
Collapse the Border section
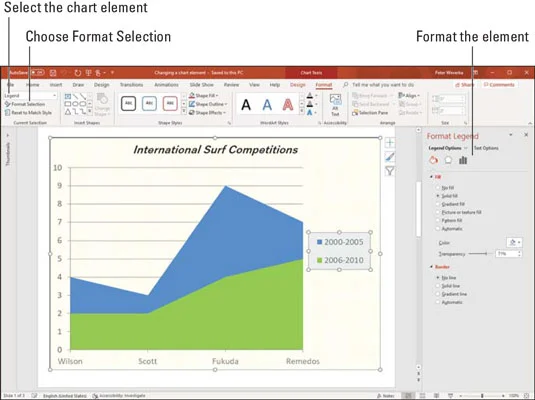click(x=440, y=267)
